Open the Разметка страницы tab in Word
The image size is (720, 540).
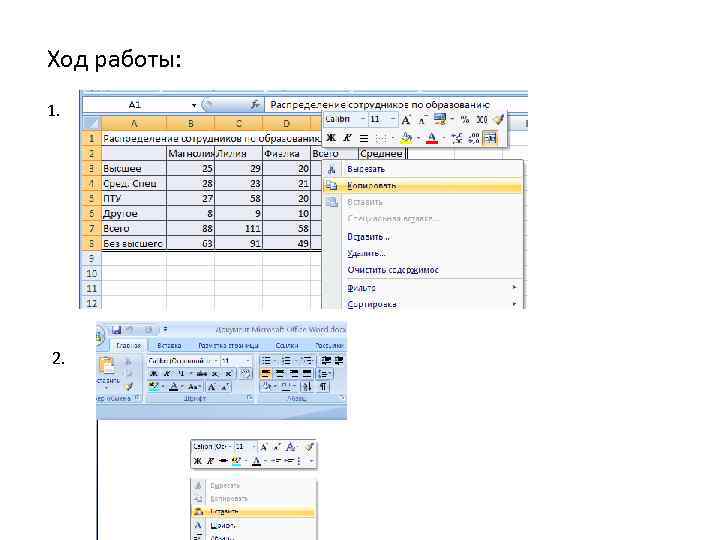pos(228,345)
